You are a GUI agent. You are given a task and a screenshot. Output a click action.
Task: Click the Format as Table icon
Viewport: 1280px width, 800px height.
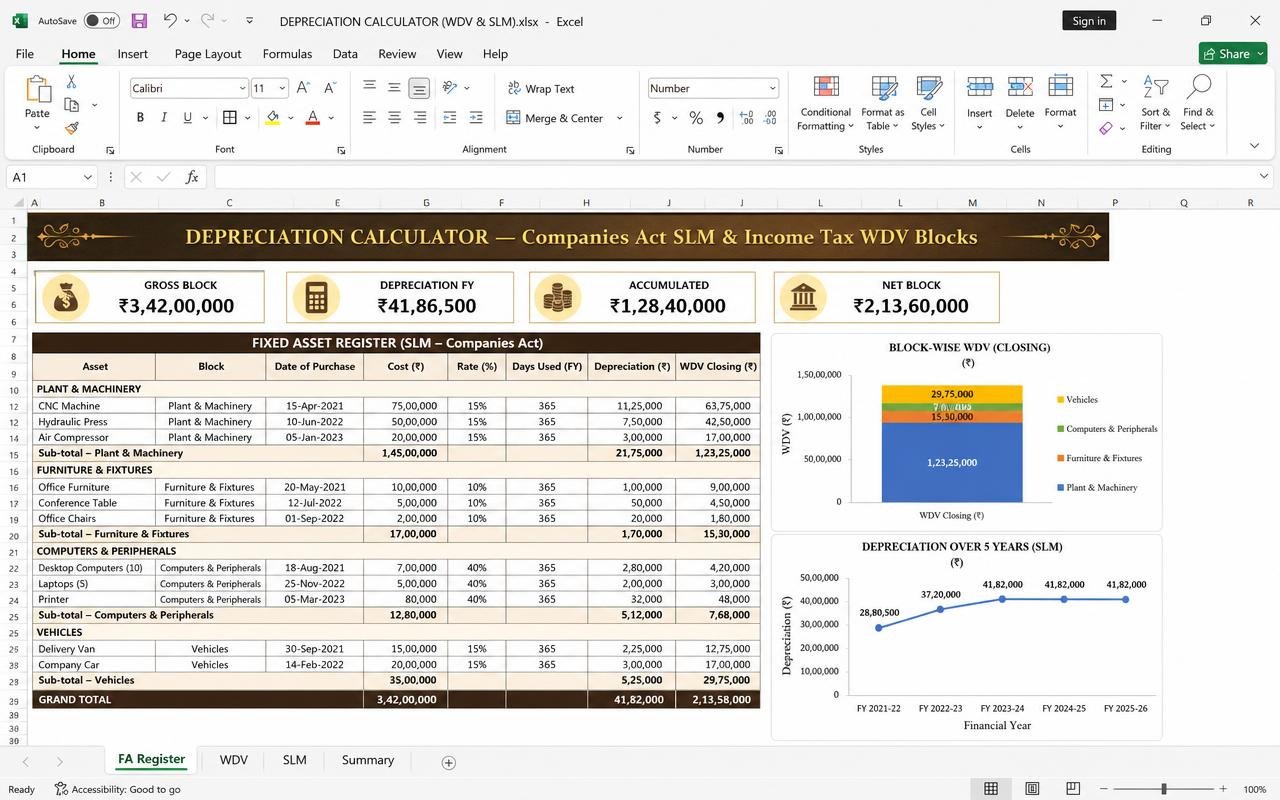click(883, 87)
